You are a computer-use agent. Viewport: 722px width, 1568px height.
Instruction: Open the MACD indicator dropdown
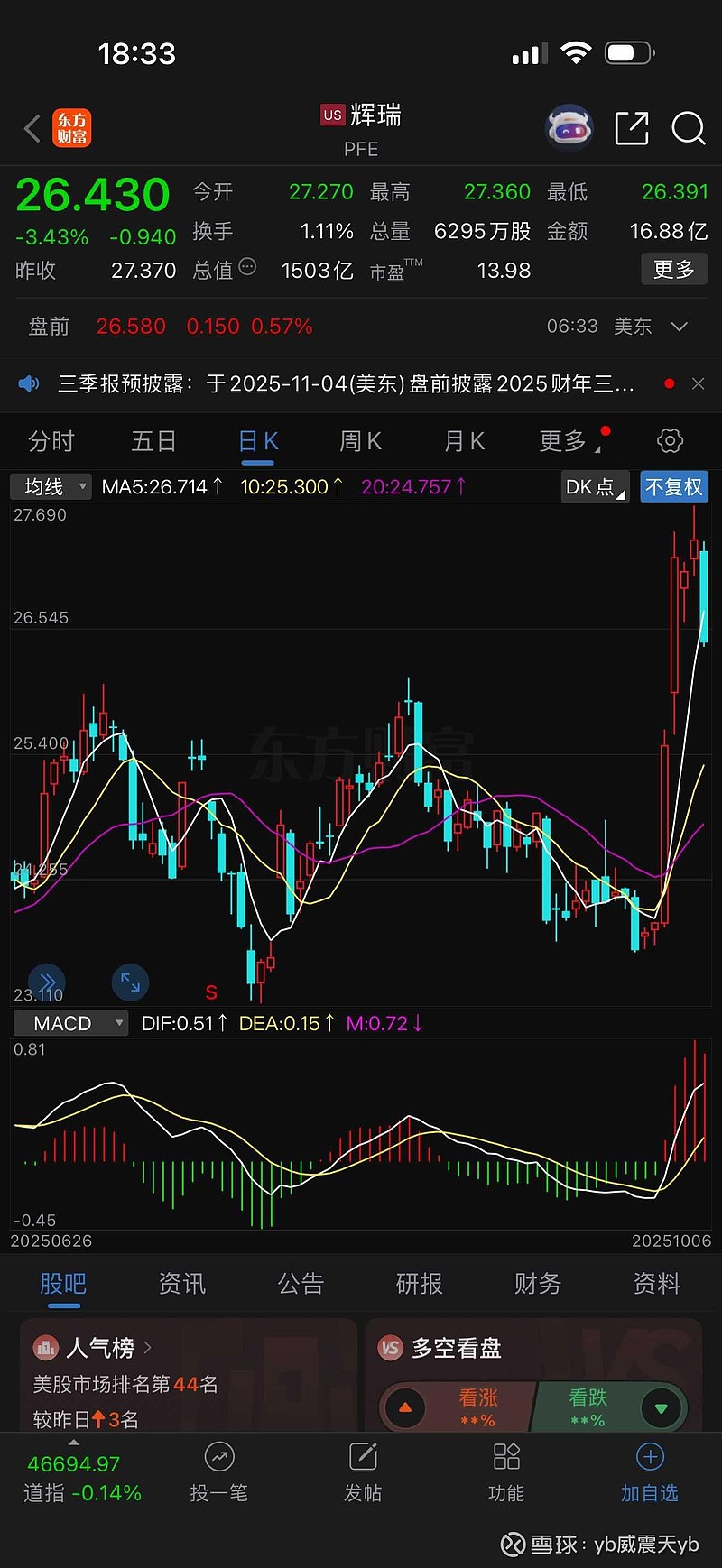(x=71, y=1023)
